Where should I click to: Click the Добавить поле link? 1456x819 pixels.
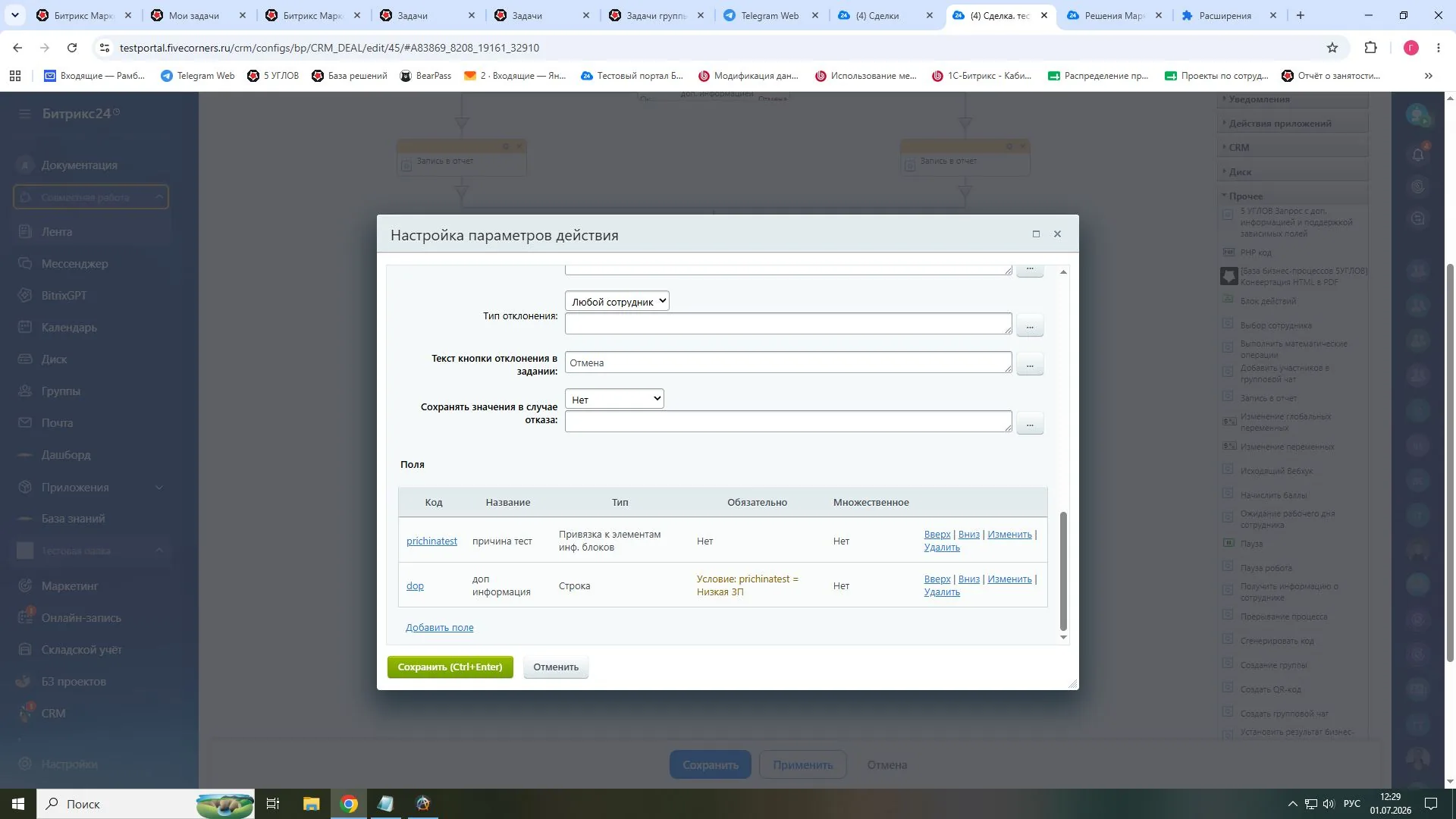coord(440,628)
